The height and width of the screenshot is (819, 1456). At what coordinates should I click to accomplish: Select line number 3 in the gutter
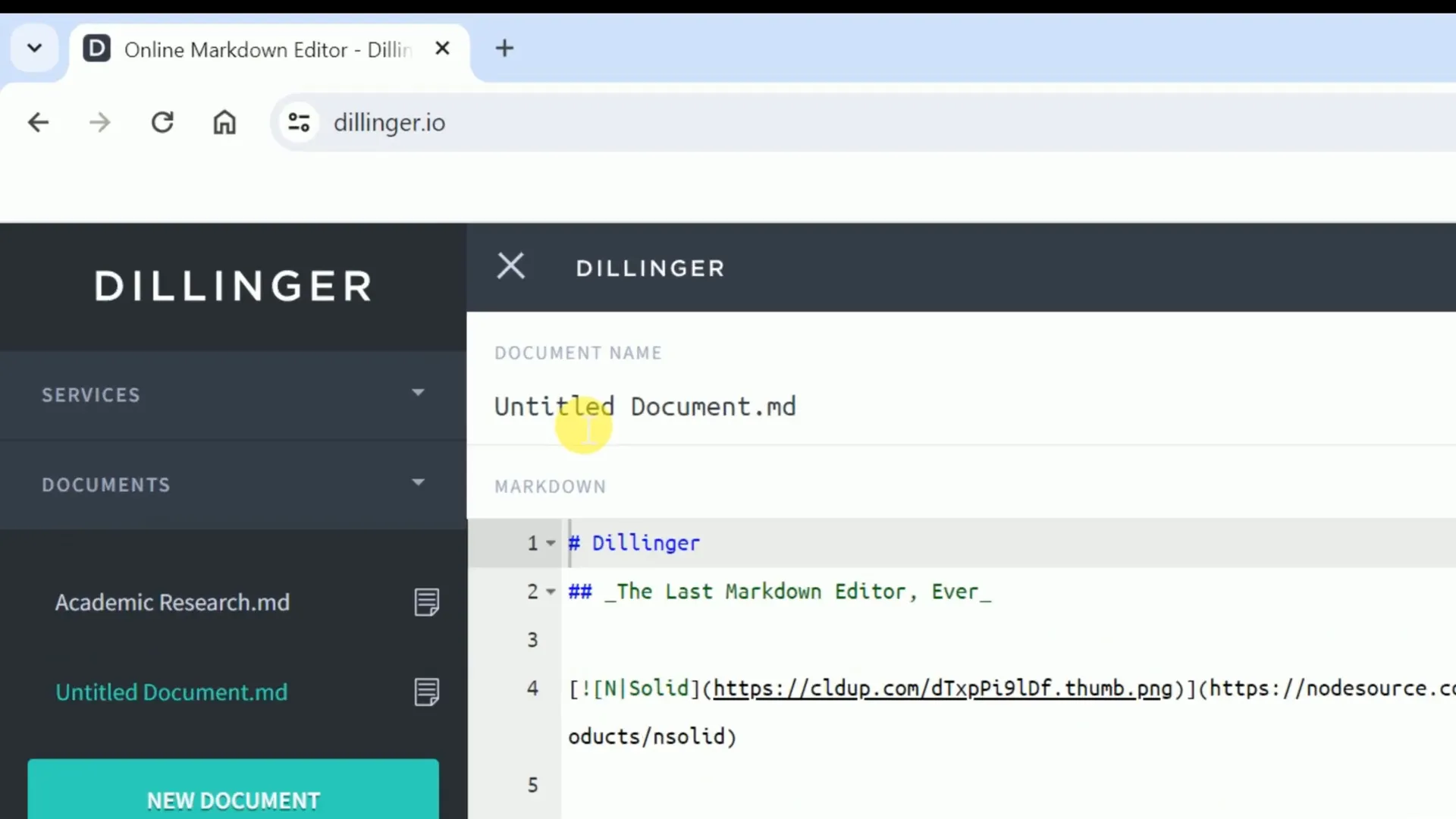(x=532, y=640)
